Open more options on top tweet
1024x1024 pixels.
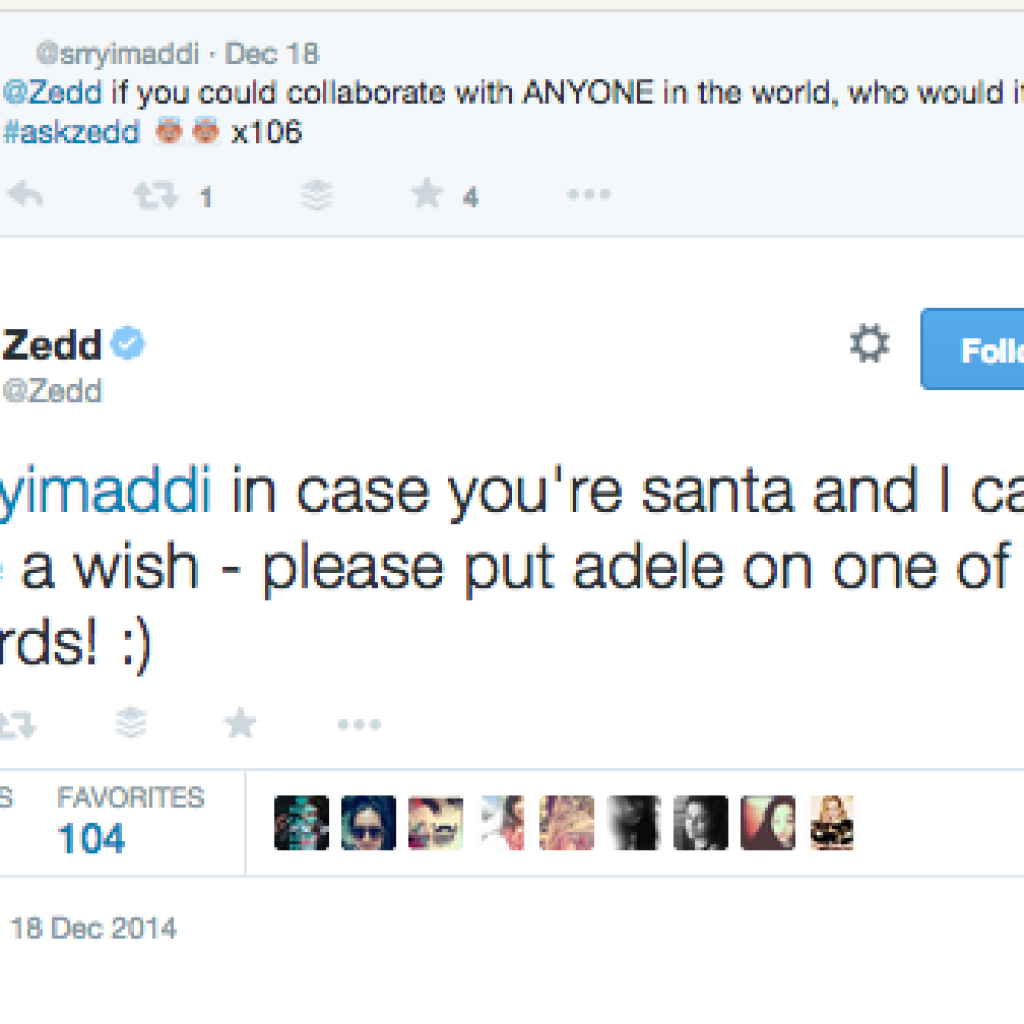588,195
